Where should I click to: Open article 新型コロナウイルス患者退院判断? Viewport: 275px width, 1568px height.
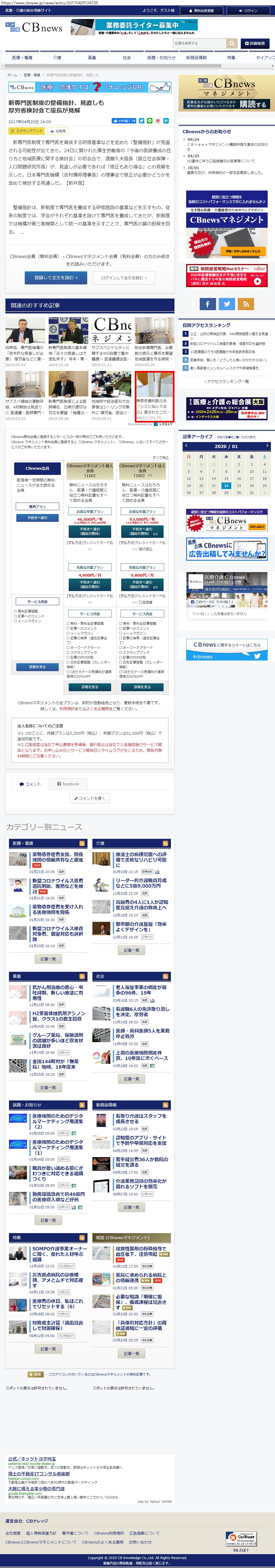click(57, 886)
